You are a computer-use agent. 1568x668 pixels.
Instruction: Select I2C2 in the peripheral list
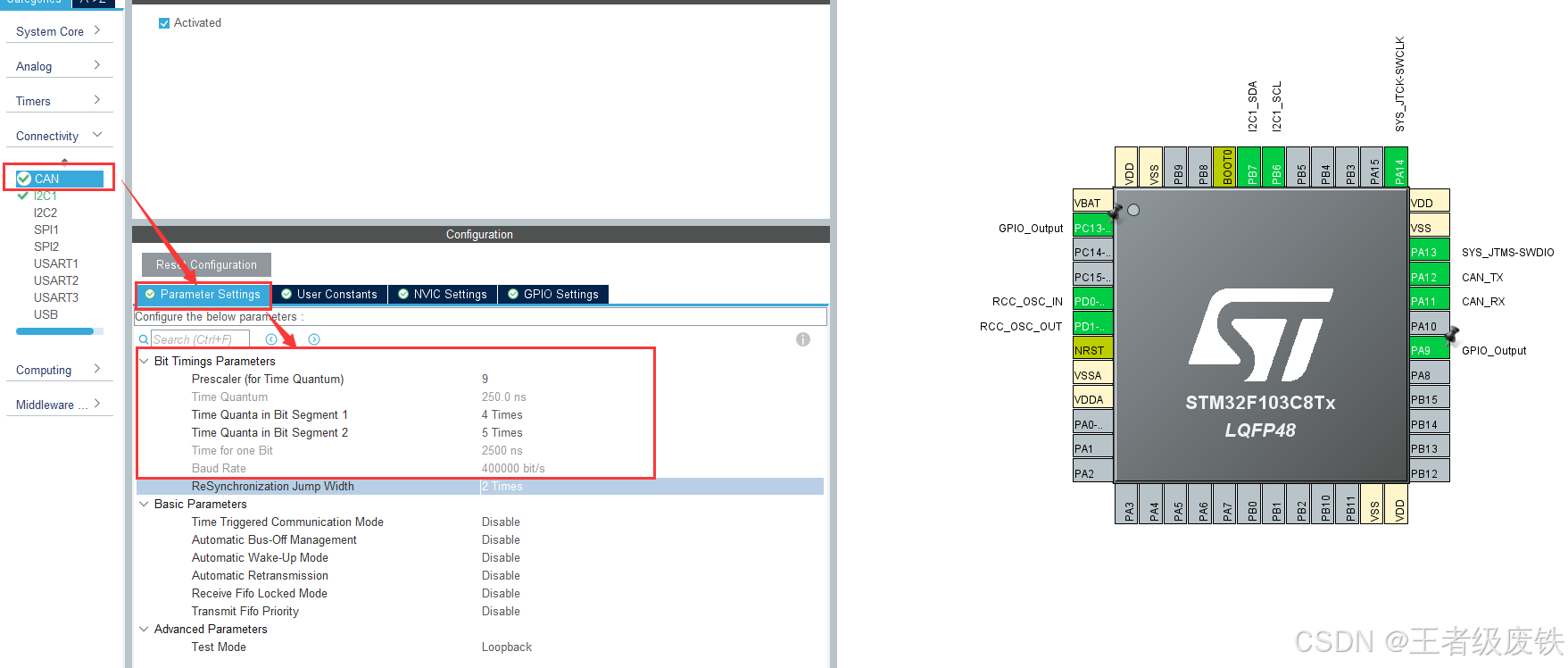[45, 213]
